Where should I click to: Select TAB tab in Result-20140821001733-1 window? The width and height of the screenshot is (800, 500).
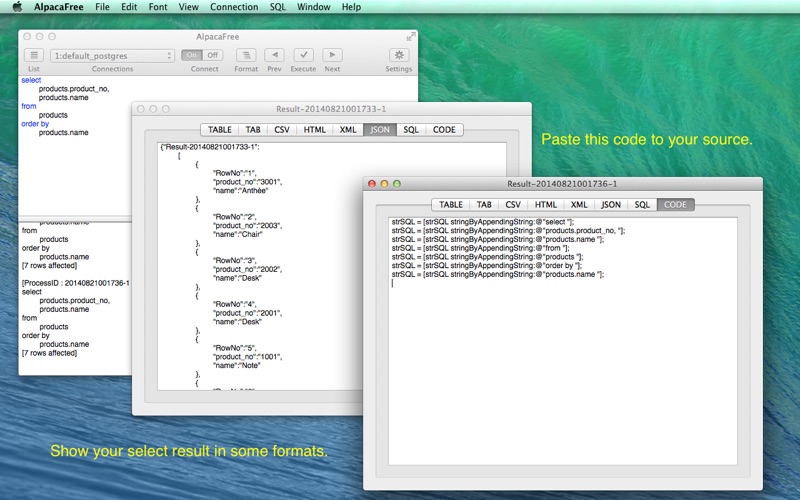[x=253, y=130]
